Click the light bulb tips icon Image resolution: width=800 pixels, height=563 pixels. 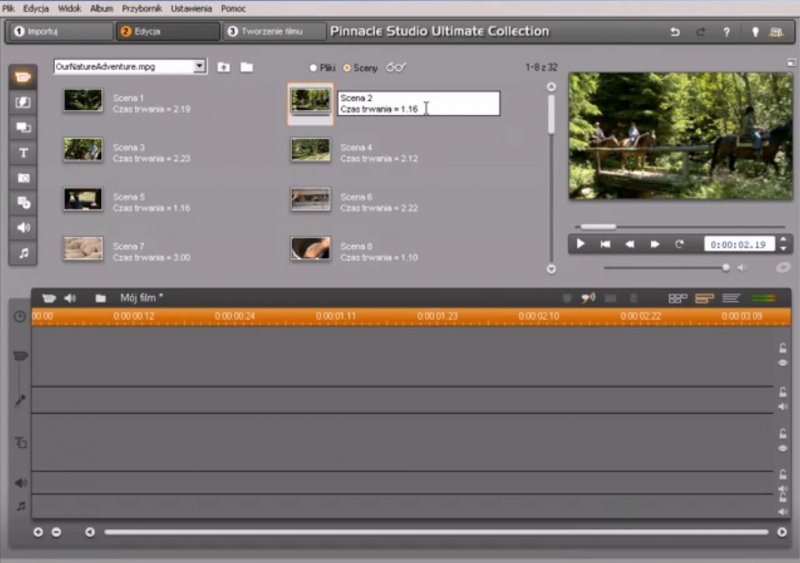pyautogui.click(x=755, y=32)
